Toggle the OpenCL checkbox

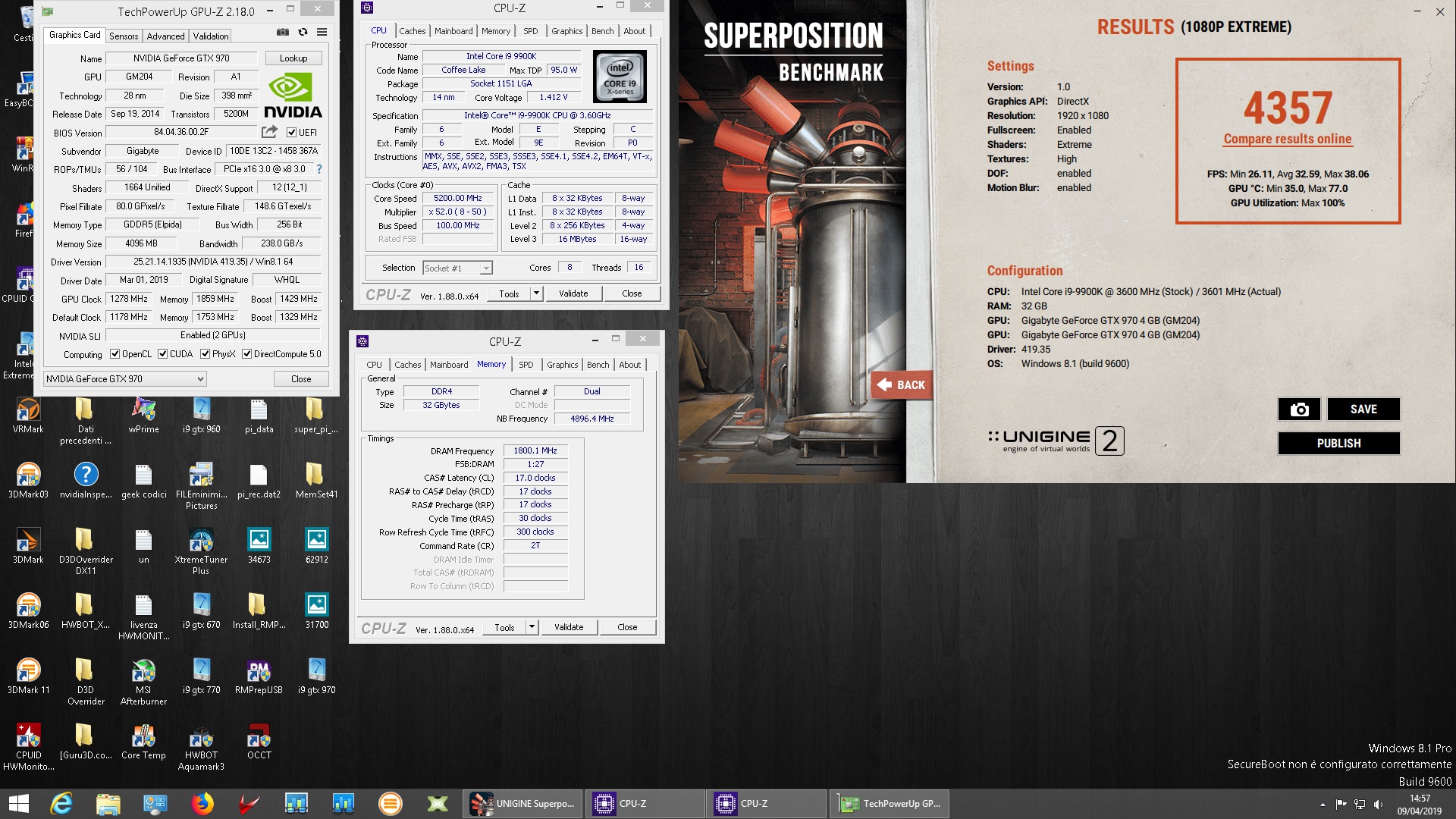(115, 354)
